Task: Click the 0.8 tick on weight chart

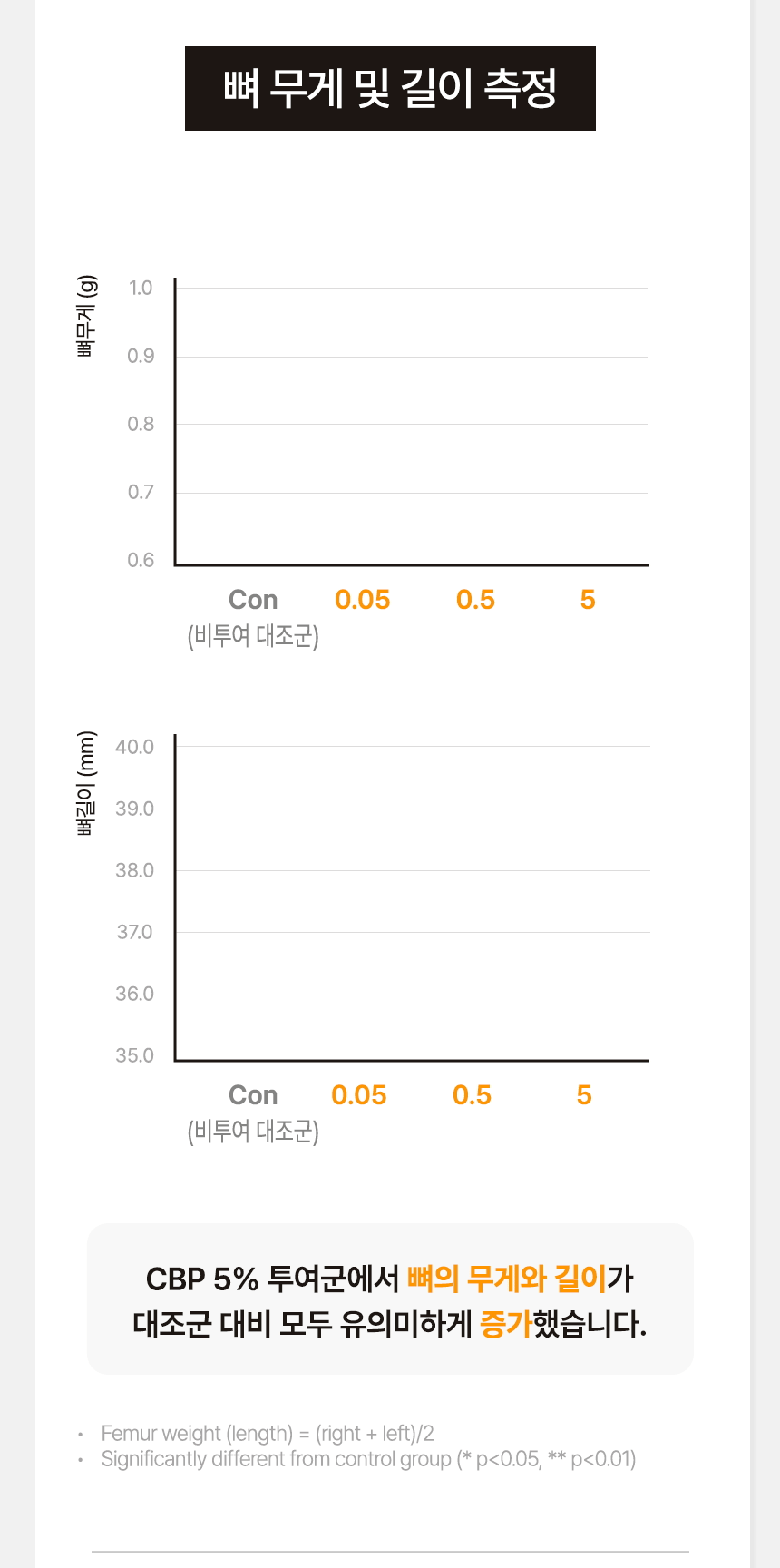Action: 141,424
